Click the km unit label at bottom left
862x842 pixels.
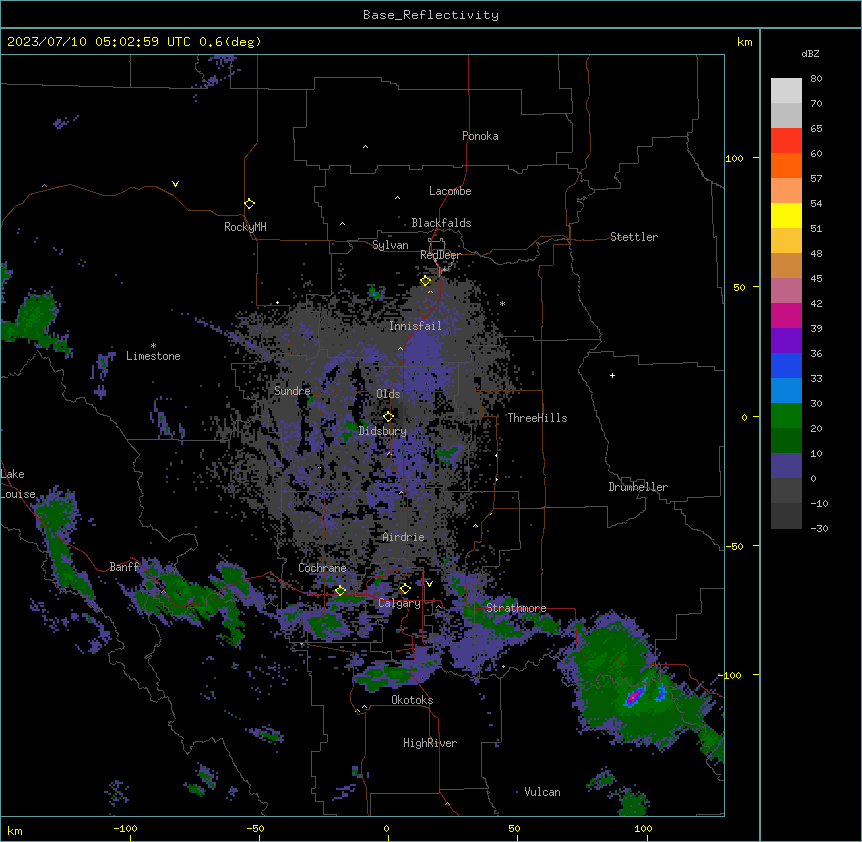click(15, 830)
